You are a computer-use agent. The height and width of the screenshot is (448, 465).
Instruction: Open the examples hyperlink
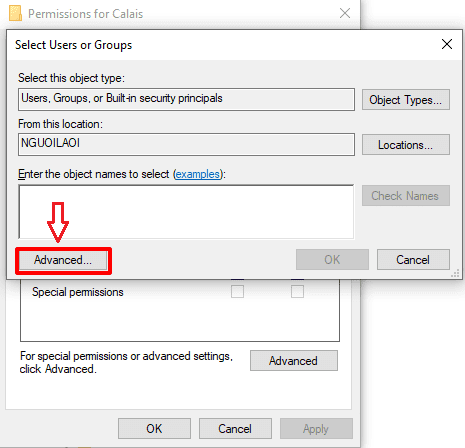click(198, 174)
